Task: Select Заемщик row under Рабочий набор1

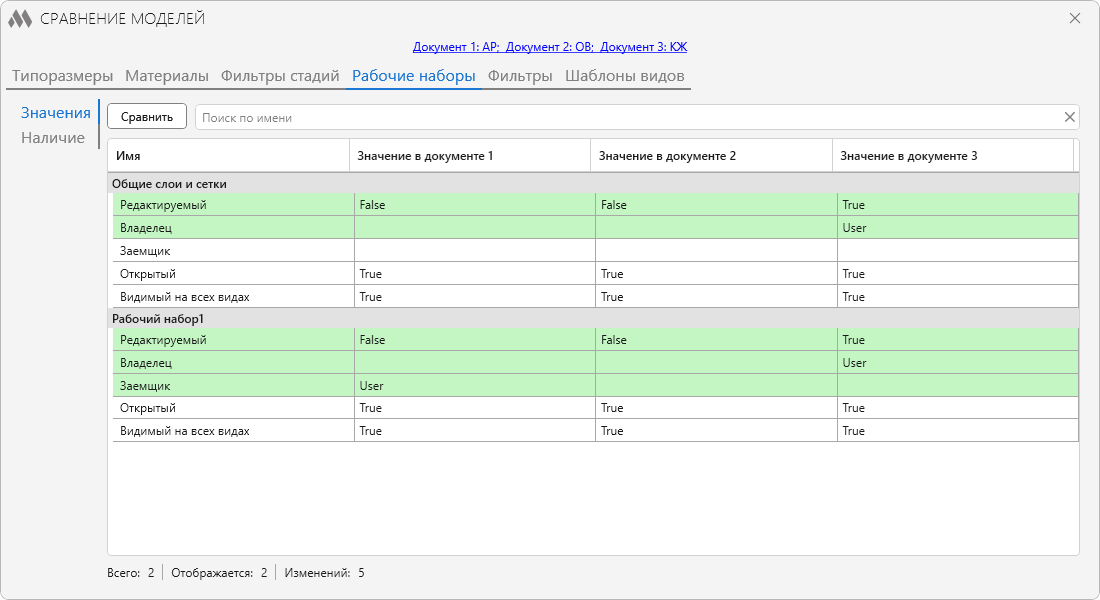Action: 596,386
